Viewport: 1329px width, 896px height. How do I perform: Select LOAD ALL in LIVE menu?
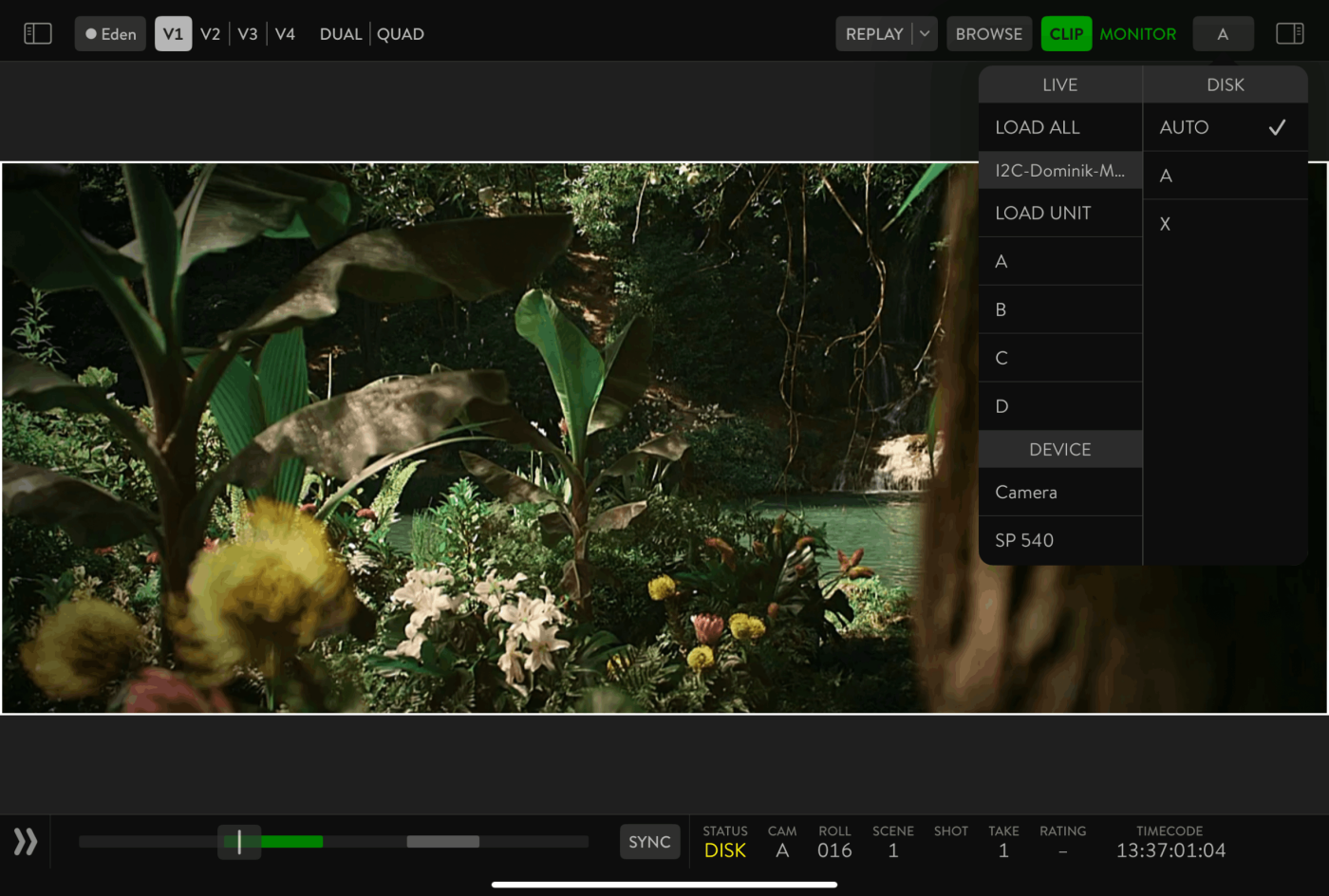[1059, 127]
